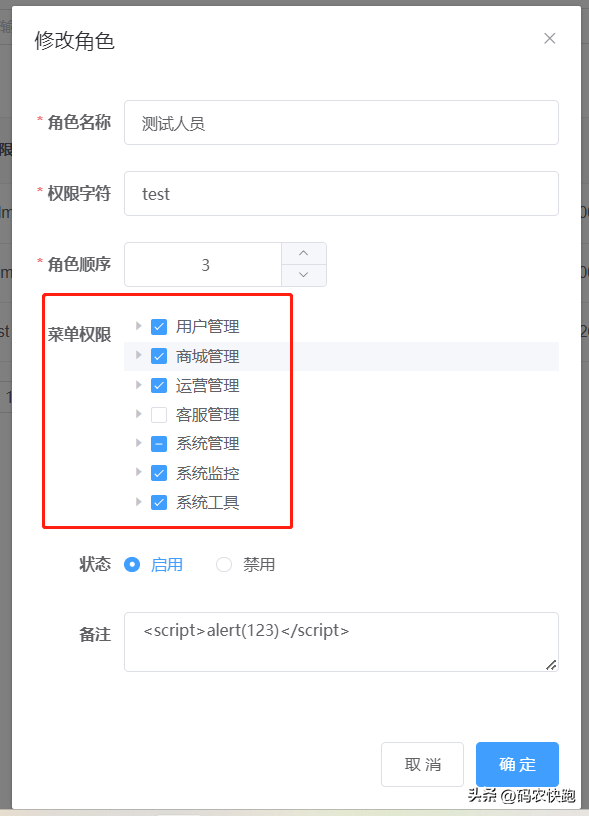Screen dimensions: 589x816
Task: Click into the 权限字符 input field
Action: [x=341, y=194]
